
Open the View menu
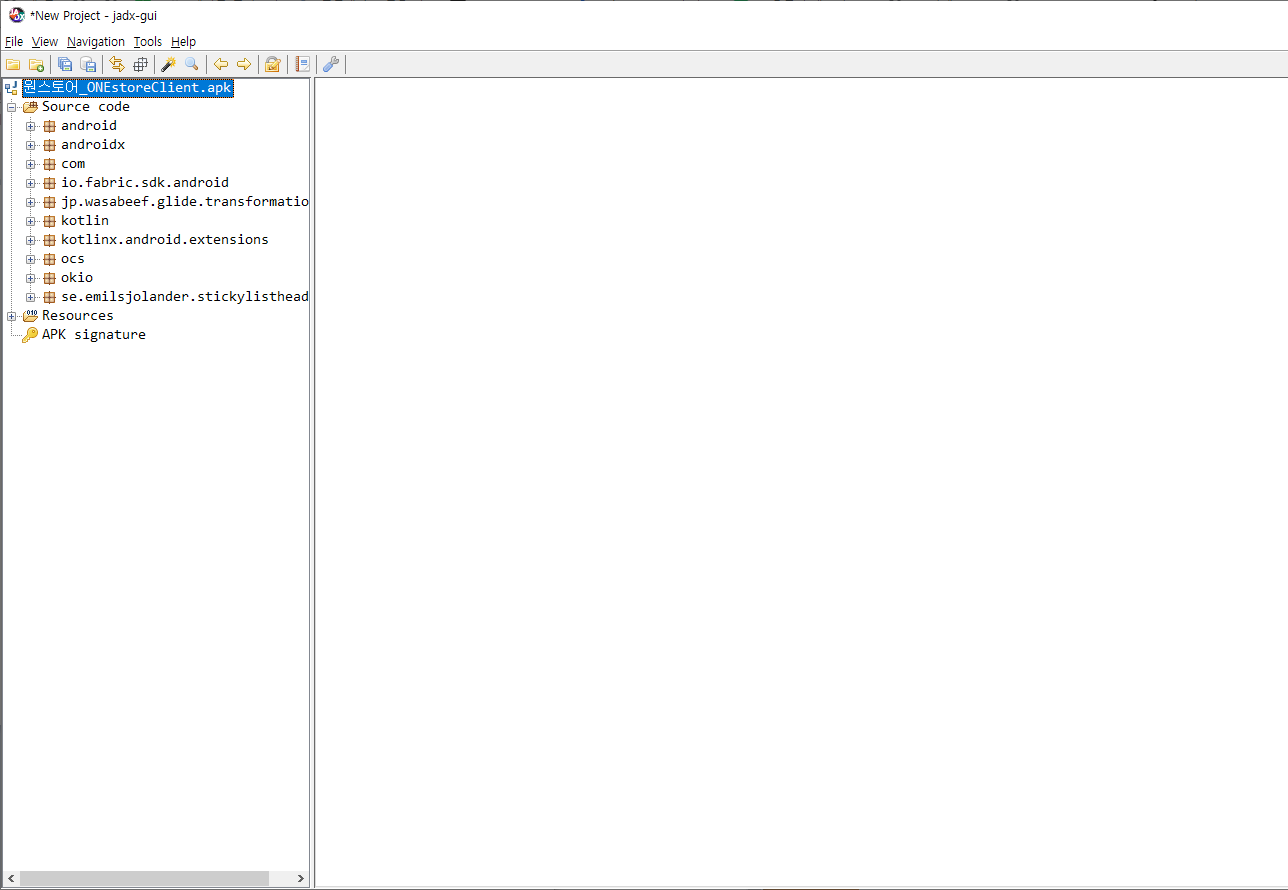pyautogui.click(x=45, y=42)
